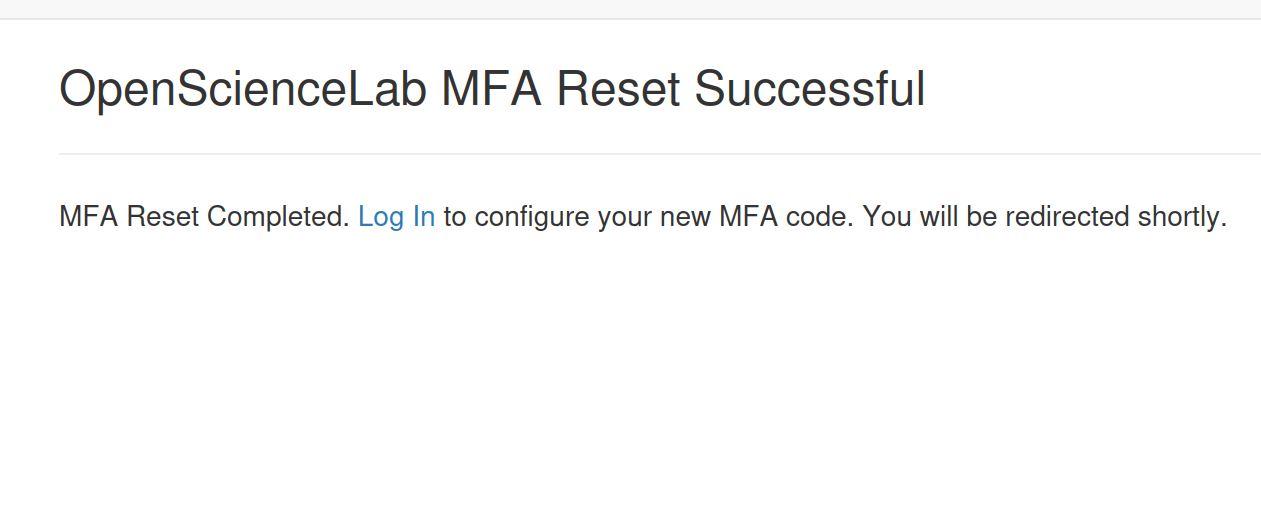Viewport: 1261px width, 507px height.
Task: Click the blank white area below the message
Action: [630, 380]
